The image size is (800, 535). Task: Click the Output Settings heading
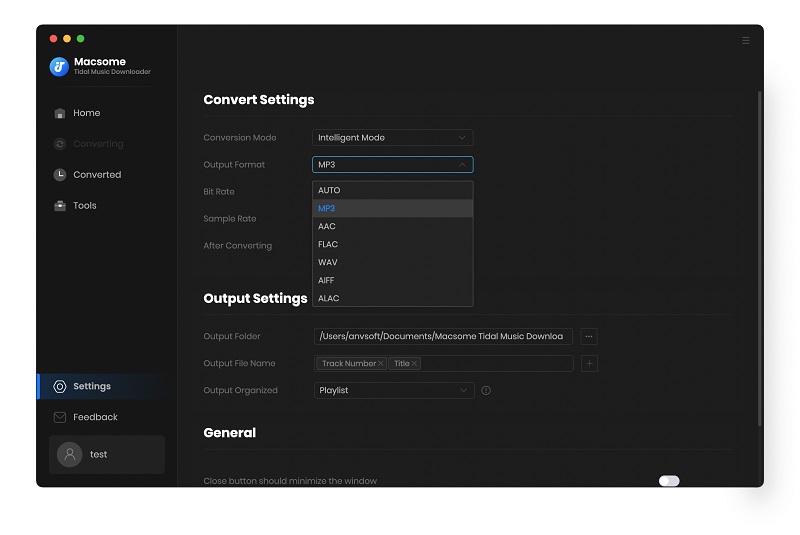pyautogui.click(x=255, y=298)
